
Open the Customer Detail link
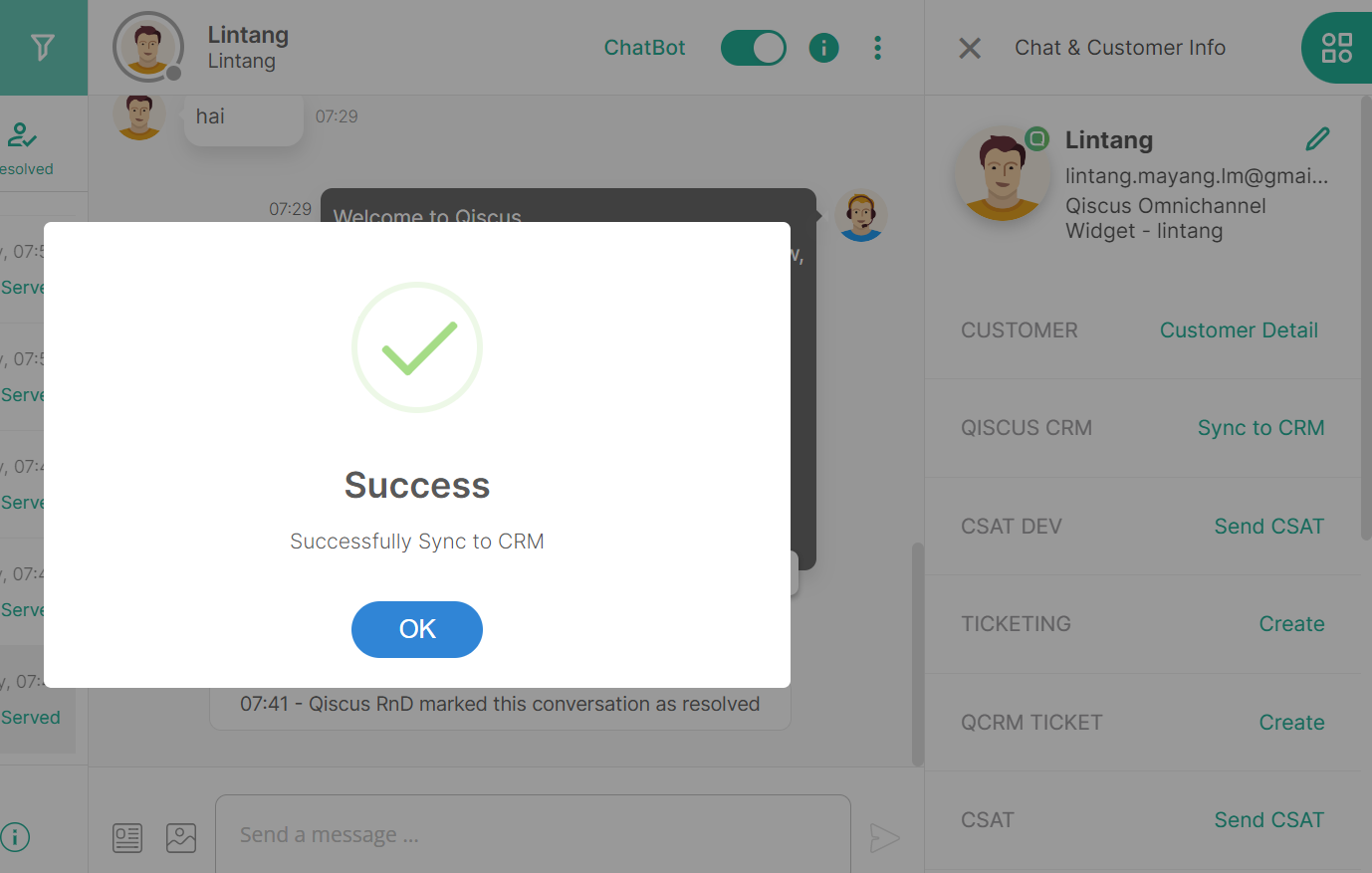[x=1238, y=330]
